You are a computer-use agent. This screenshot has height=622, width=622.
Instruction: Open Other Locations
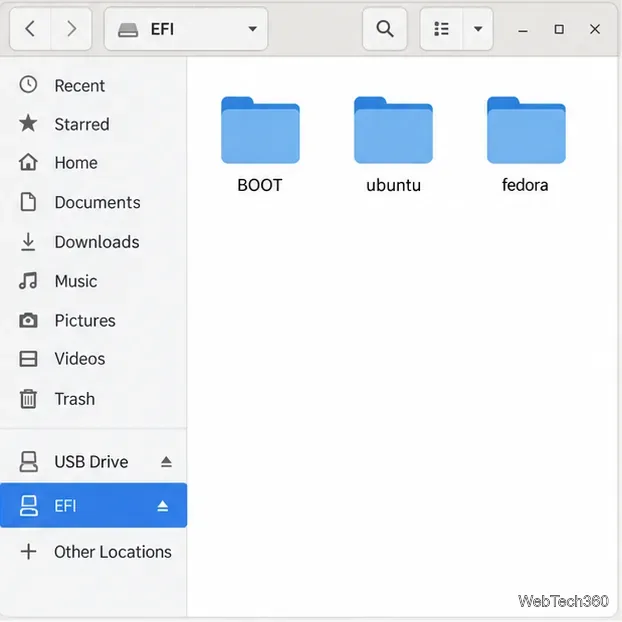[93, 552]
